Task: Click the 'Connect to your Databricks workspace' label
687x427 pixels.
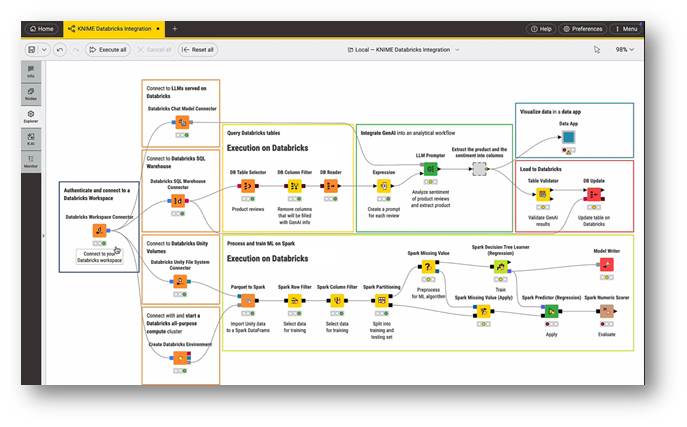Action: (99, 257)
